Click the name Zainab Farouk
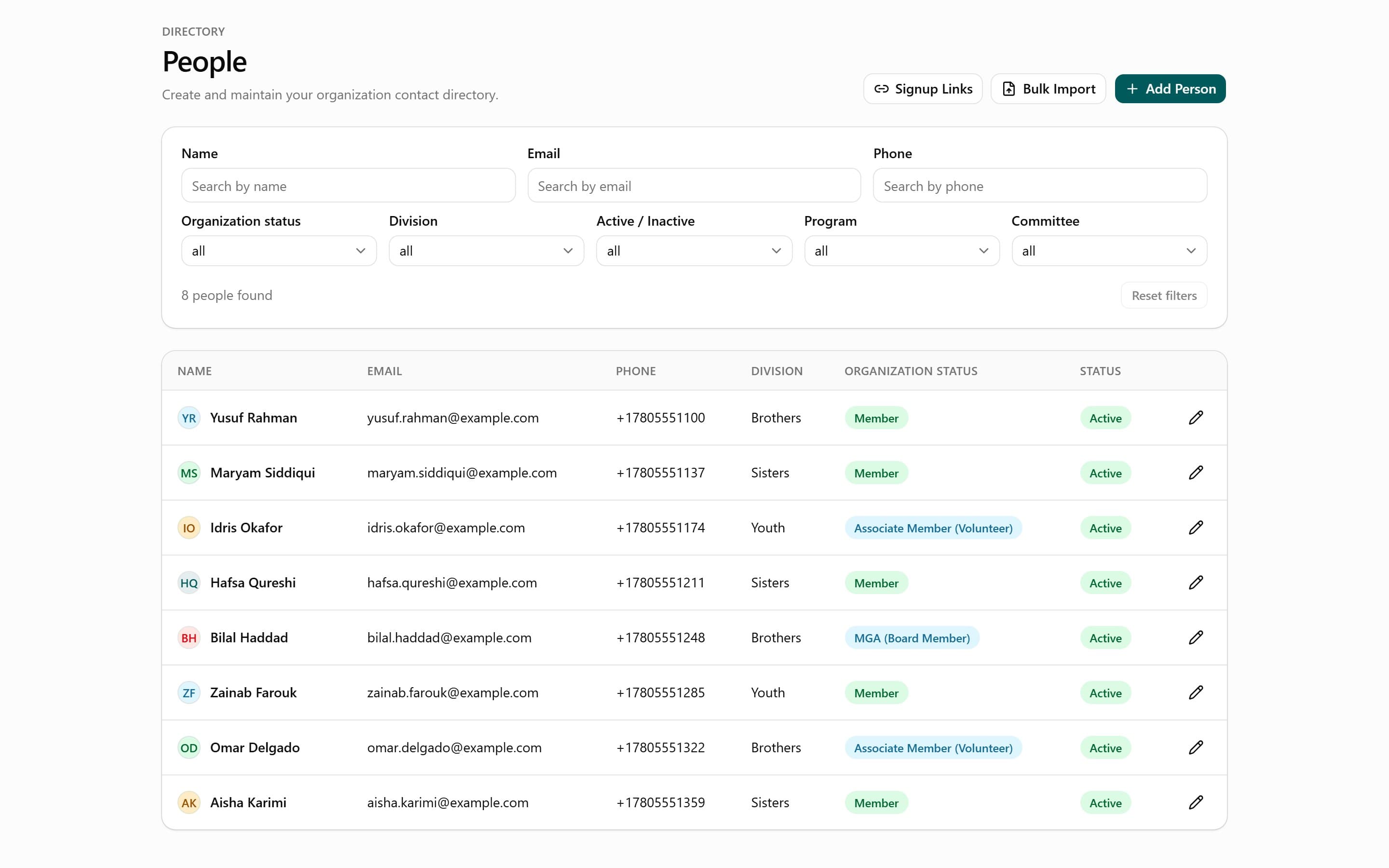 click(254, 693)
